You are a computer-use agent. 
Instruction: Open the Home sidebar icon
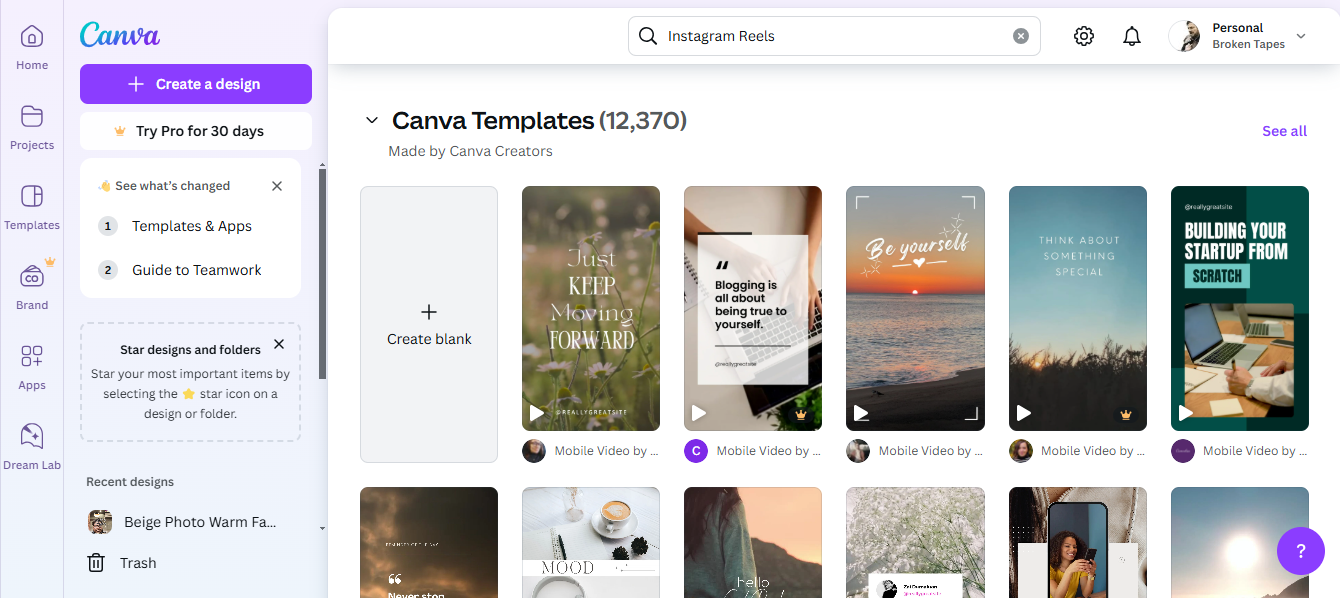coord(32,37)
